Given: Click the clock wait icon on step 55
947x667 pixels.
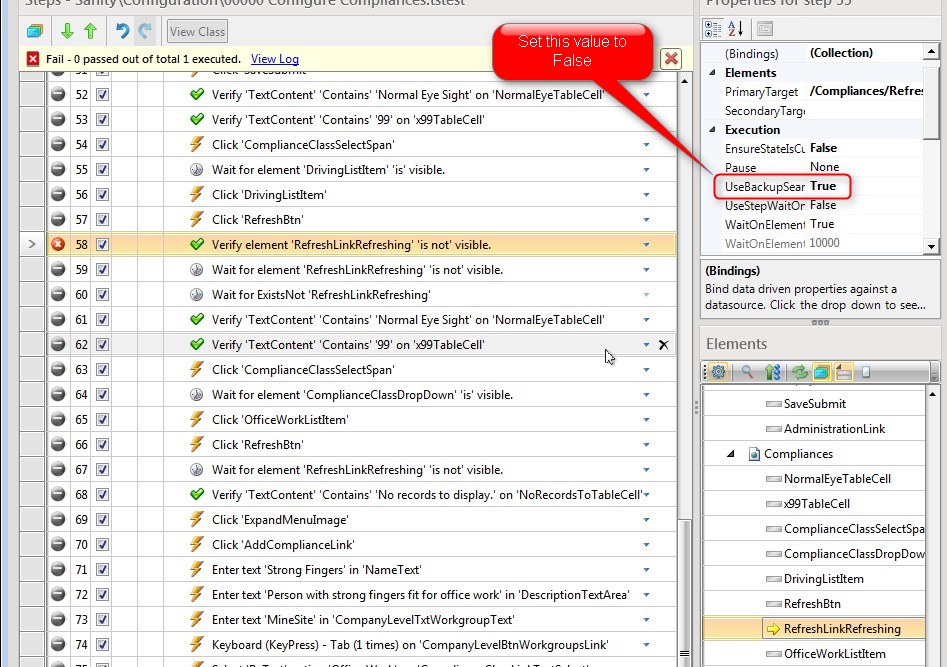Looking at the screenshot, I should 196,169.
